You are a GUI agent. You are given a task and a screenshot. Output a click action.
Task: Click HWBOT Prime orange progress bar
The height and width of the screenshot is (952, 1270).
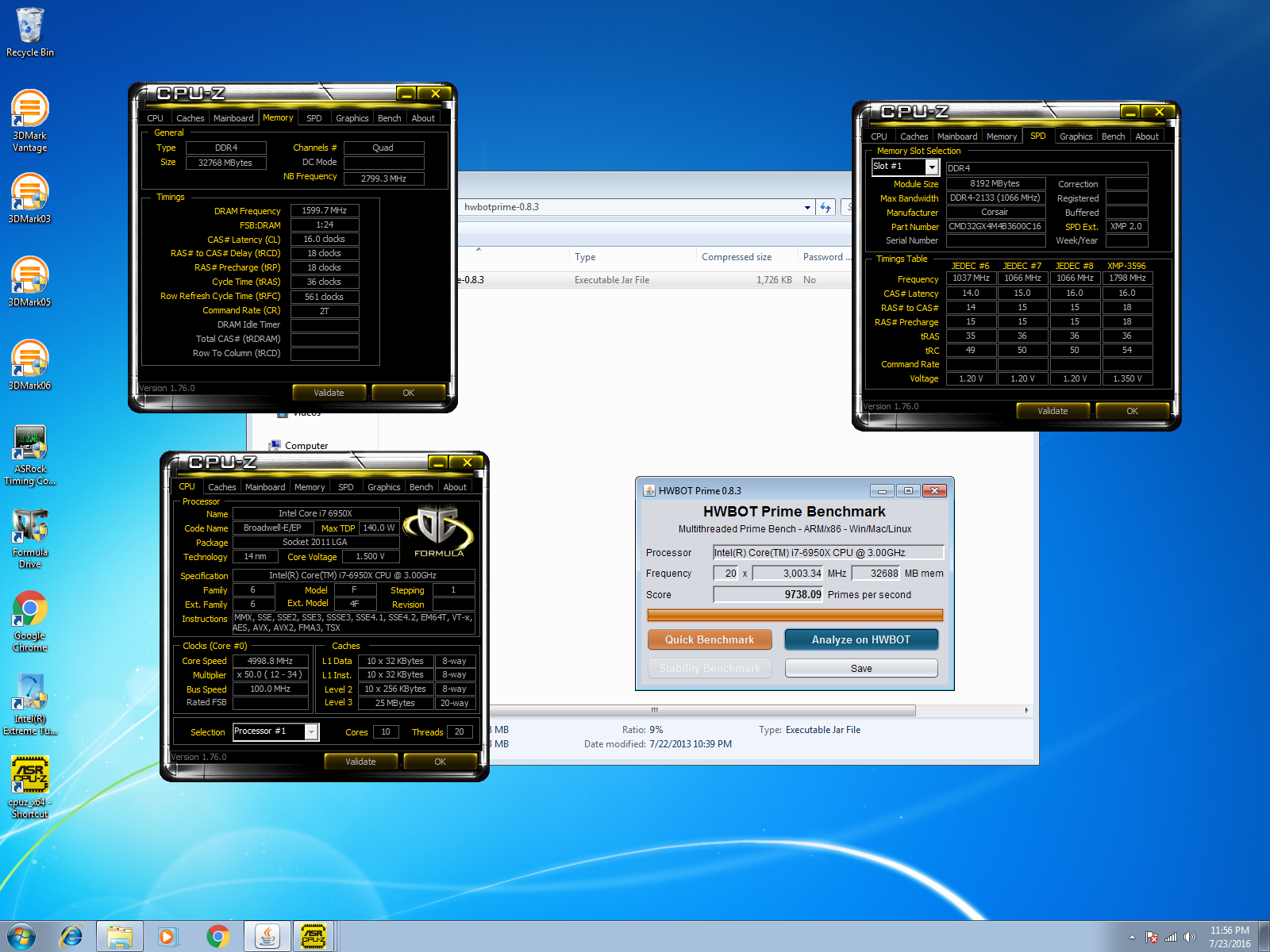795,616
